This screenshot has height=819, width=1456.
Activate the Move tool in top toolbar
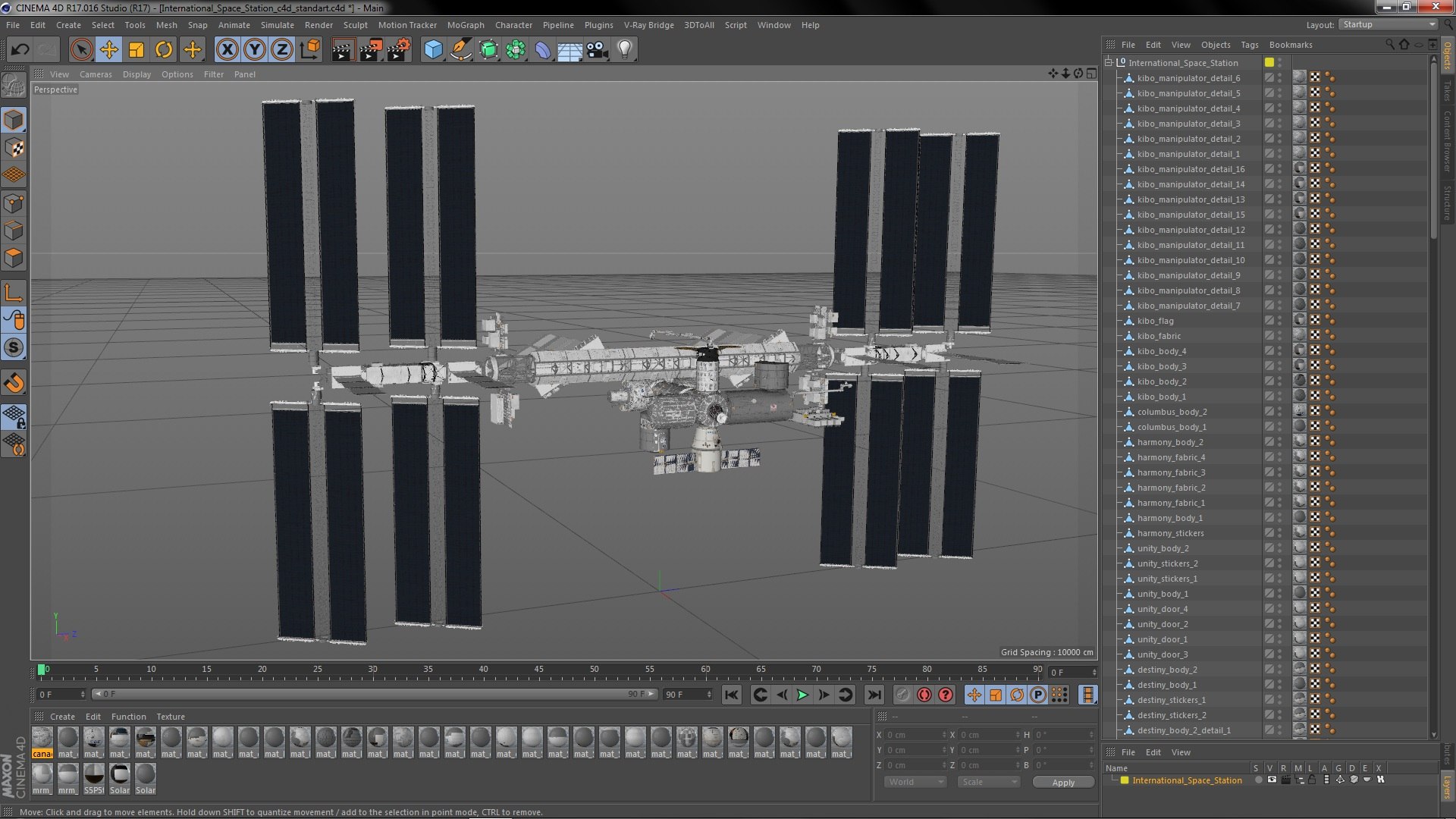coord(108,50)
